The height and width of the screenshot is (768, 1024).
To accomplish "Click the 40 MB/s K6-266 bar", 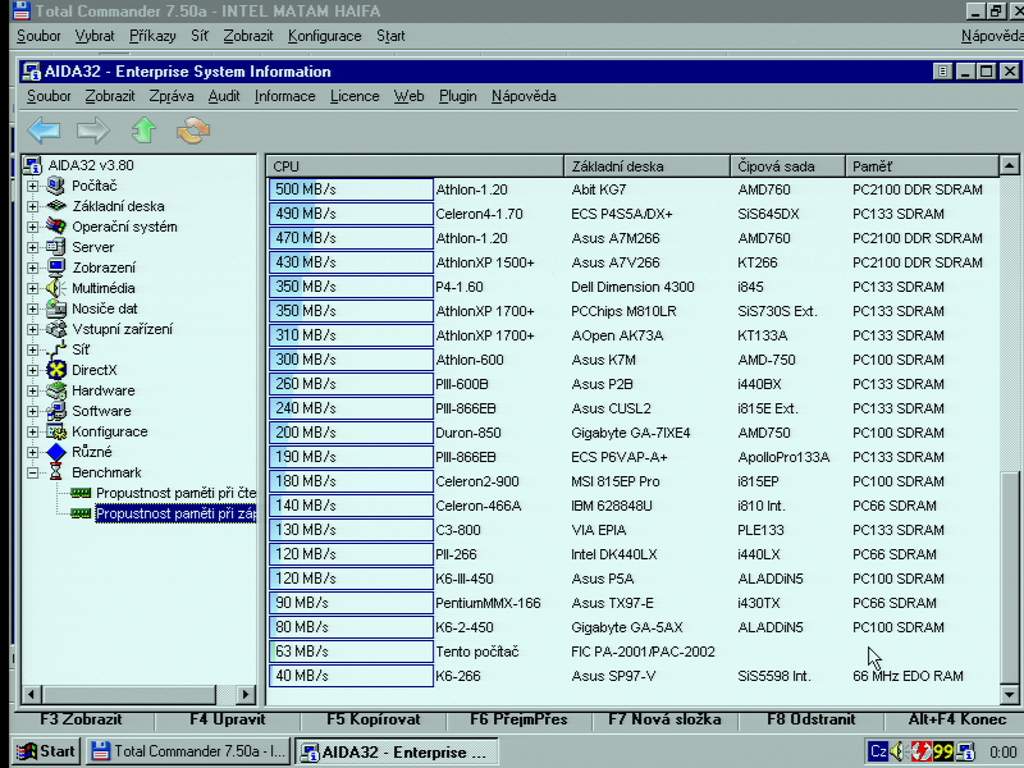I will (351, 675).
